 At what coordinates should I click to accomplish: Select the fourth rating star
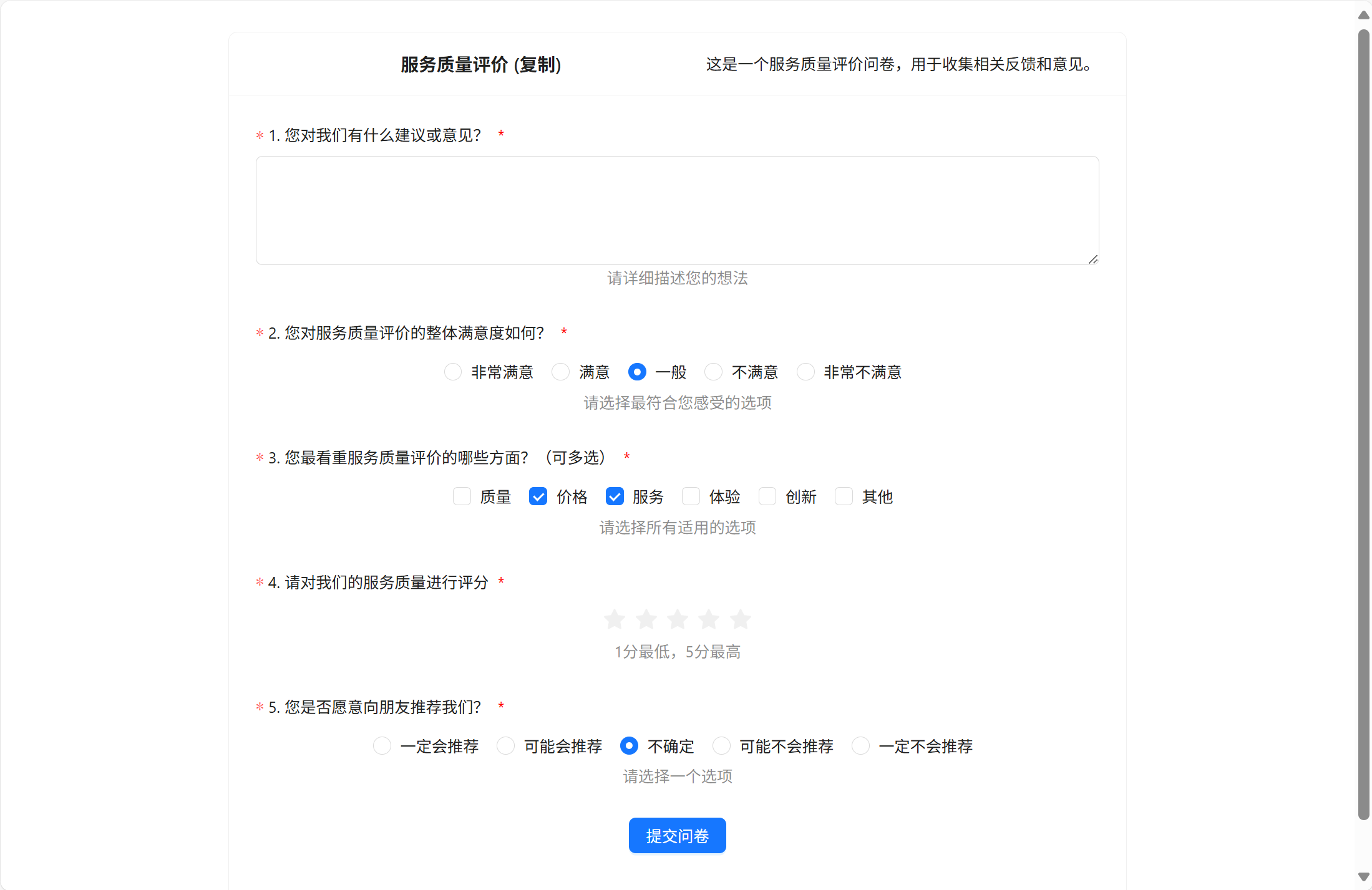pyautogui.click(x=709, y=619)
